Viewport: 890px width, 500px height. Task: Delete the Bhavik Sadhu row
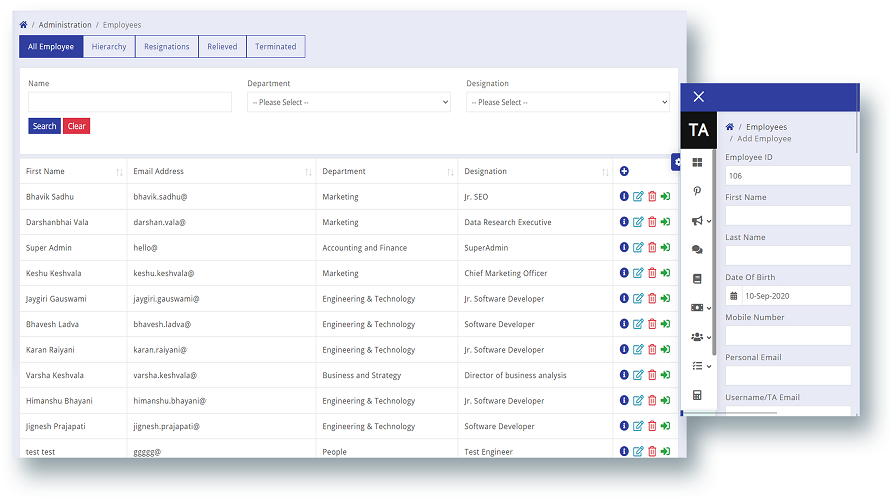point(652,196)
